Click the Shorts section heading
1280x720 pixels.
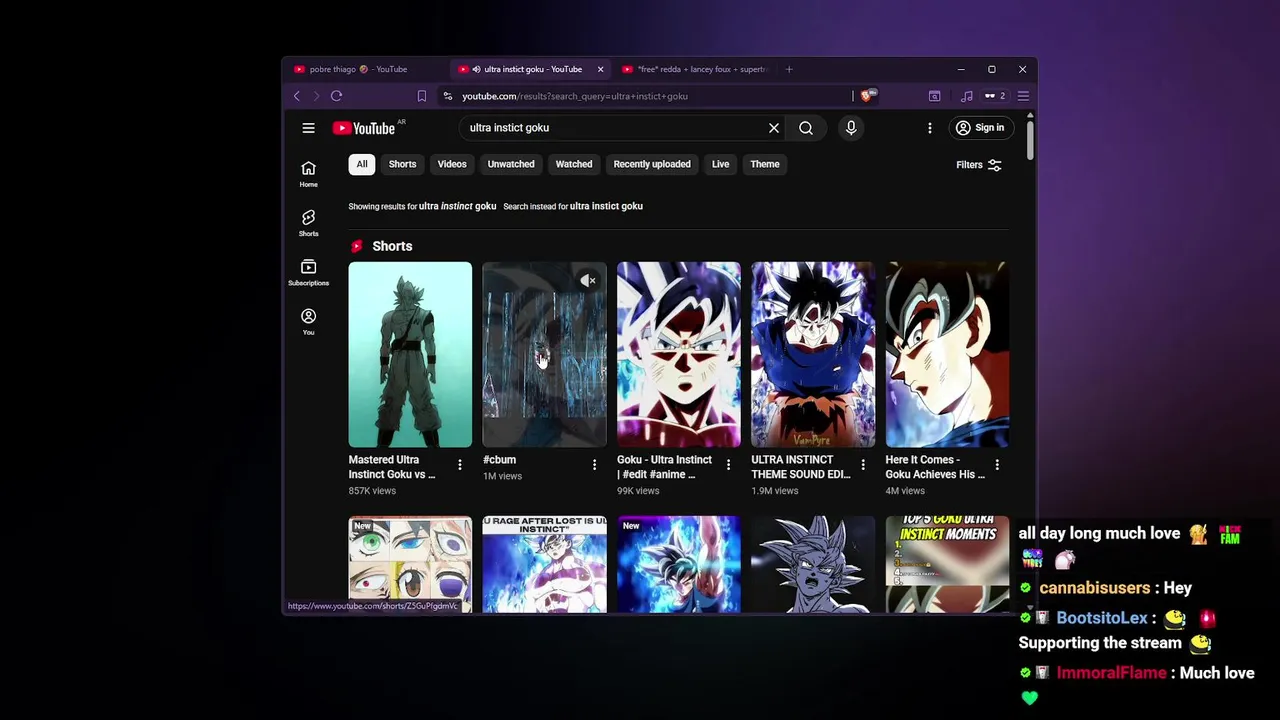click(392, 246)
